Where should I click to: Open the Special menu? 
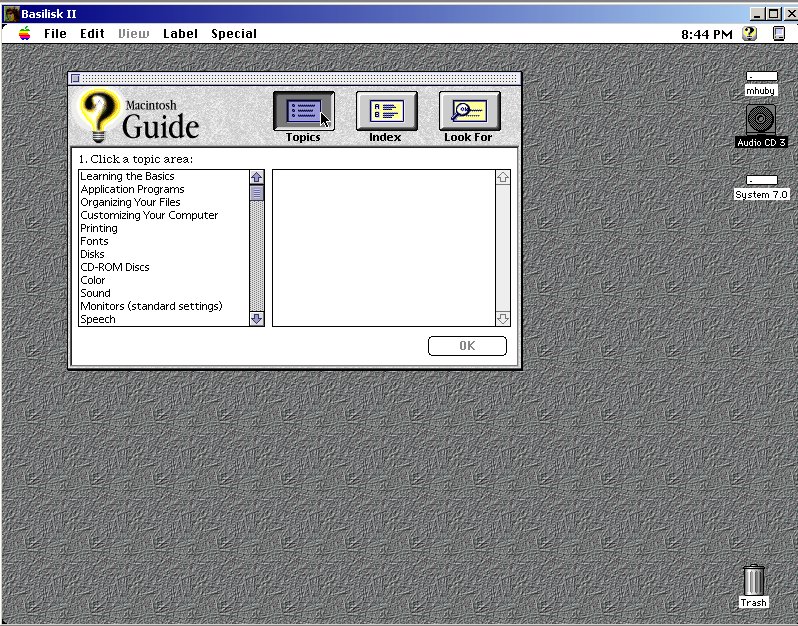233,33
